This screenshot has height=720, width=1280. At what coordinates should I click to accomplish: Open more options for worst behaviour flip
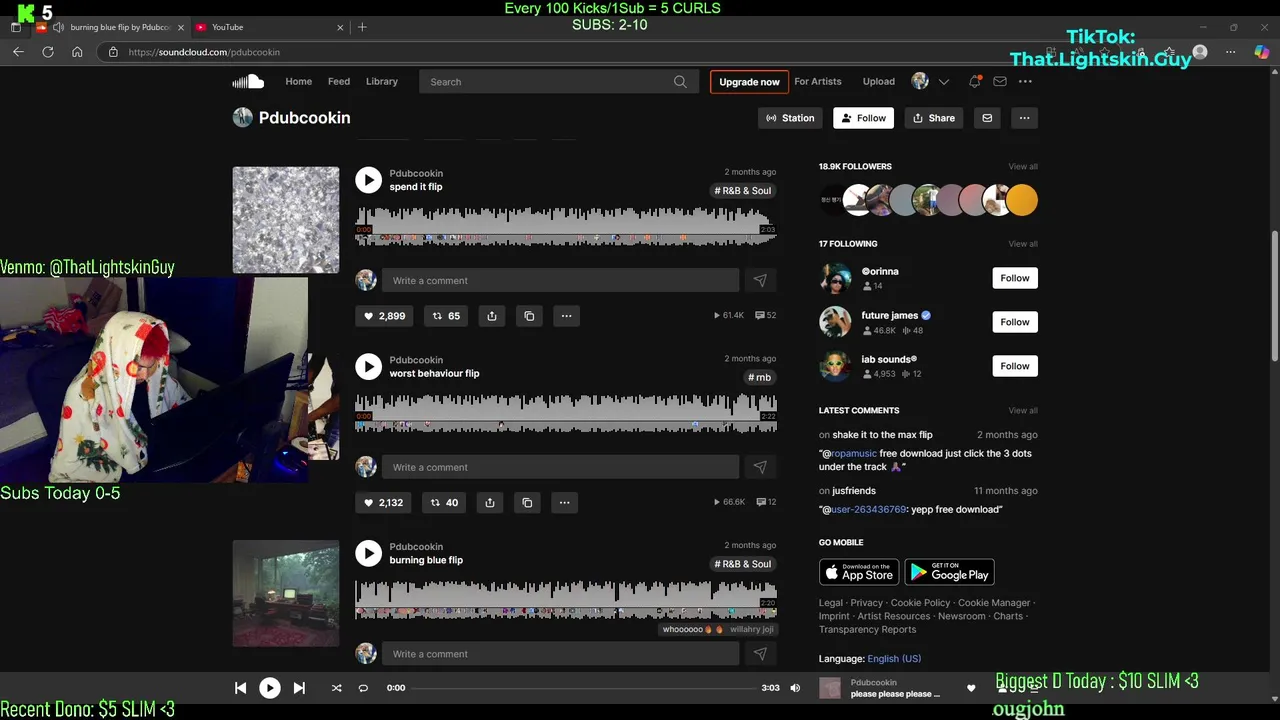(564, 503)
